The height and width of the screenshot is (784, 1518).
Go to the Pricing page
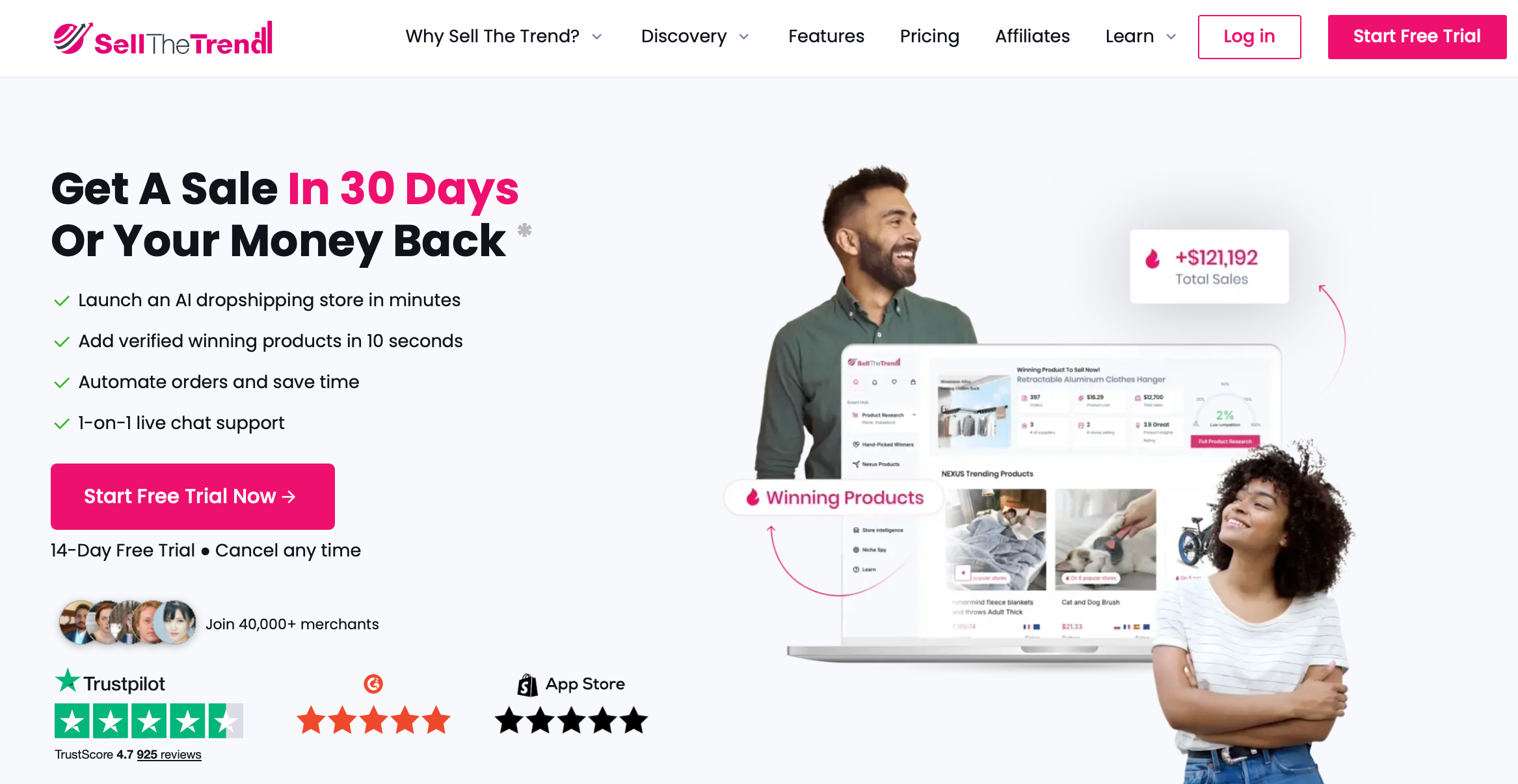929,36
